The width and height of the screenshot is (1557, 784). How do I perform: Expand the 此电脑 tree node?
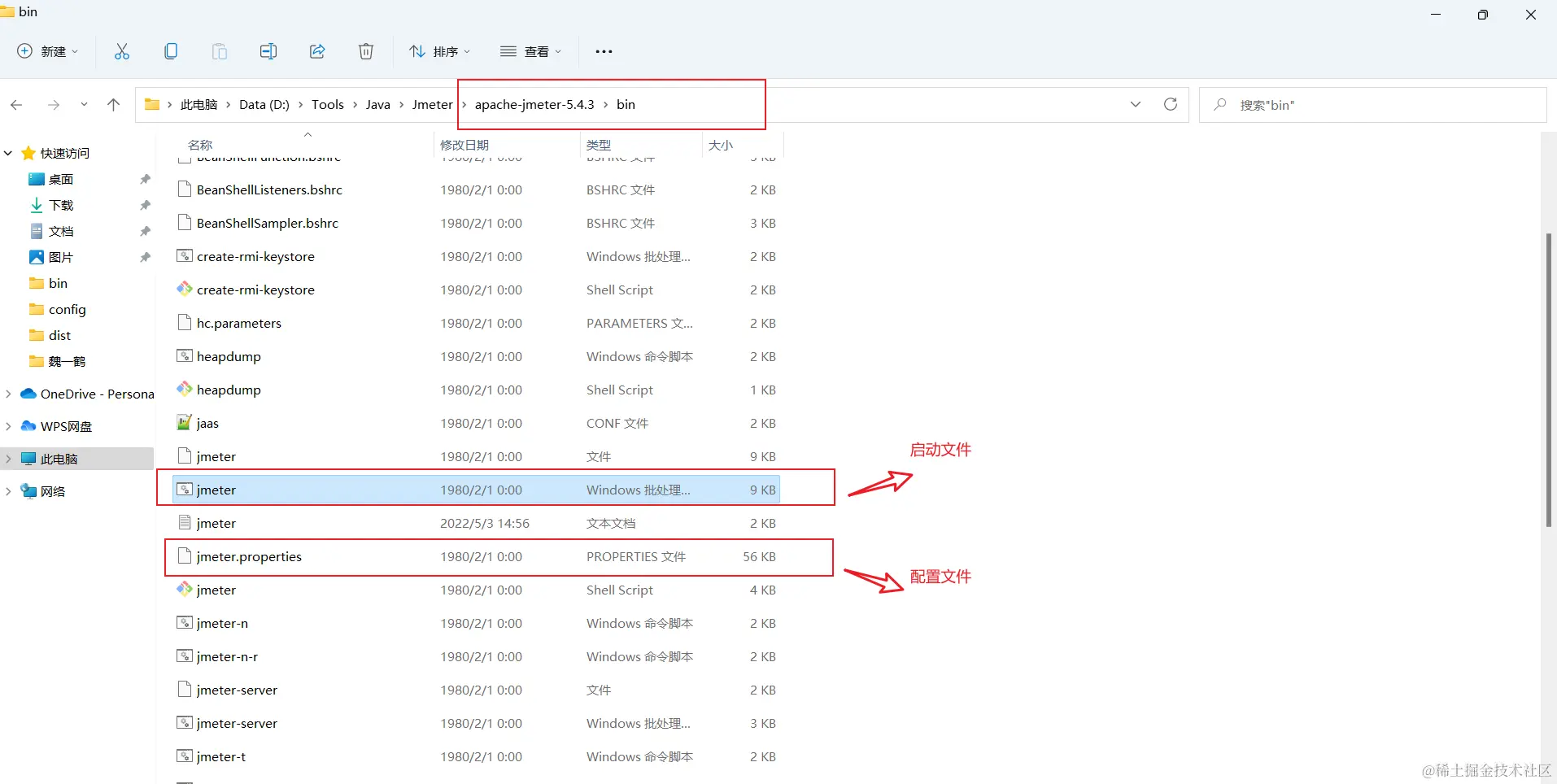pyautogui.click(x=8, y=459)
